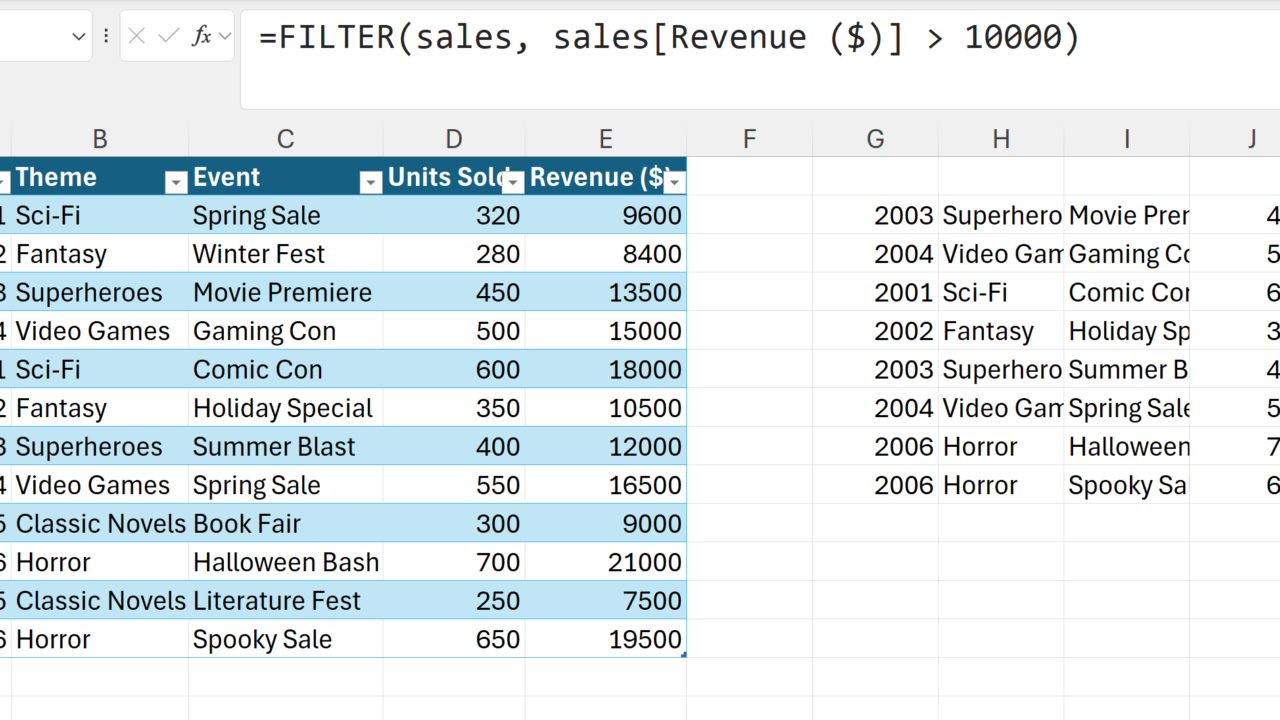Screen dimensions: 1280x720
Task: Open the Event column filter dropdown
Action: coord(370,182)
